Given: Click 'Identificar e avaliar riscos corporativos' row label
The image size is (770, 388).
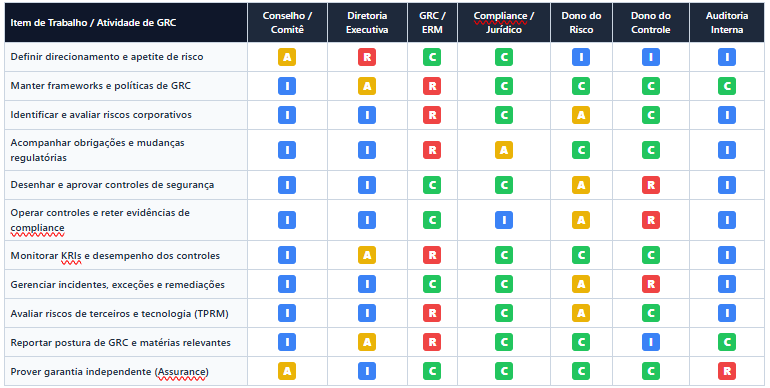Looking at the screenshot, I should coord(101,115).
